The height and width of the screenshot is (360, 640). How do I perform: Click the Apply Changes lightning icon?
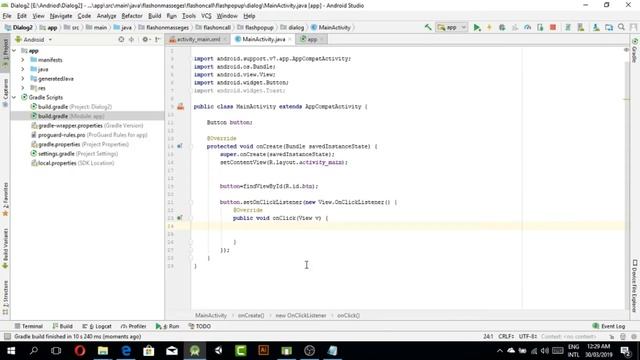click(489, 27)
